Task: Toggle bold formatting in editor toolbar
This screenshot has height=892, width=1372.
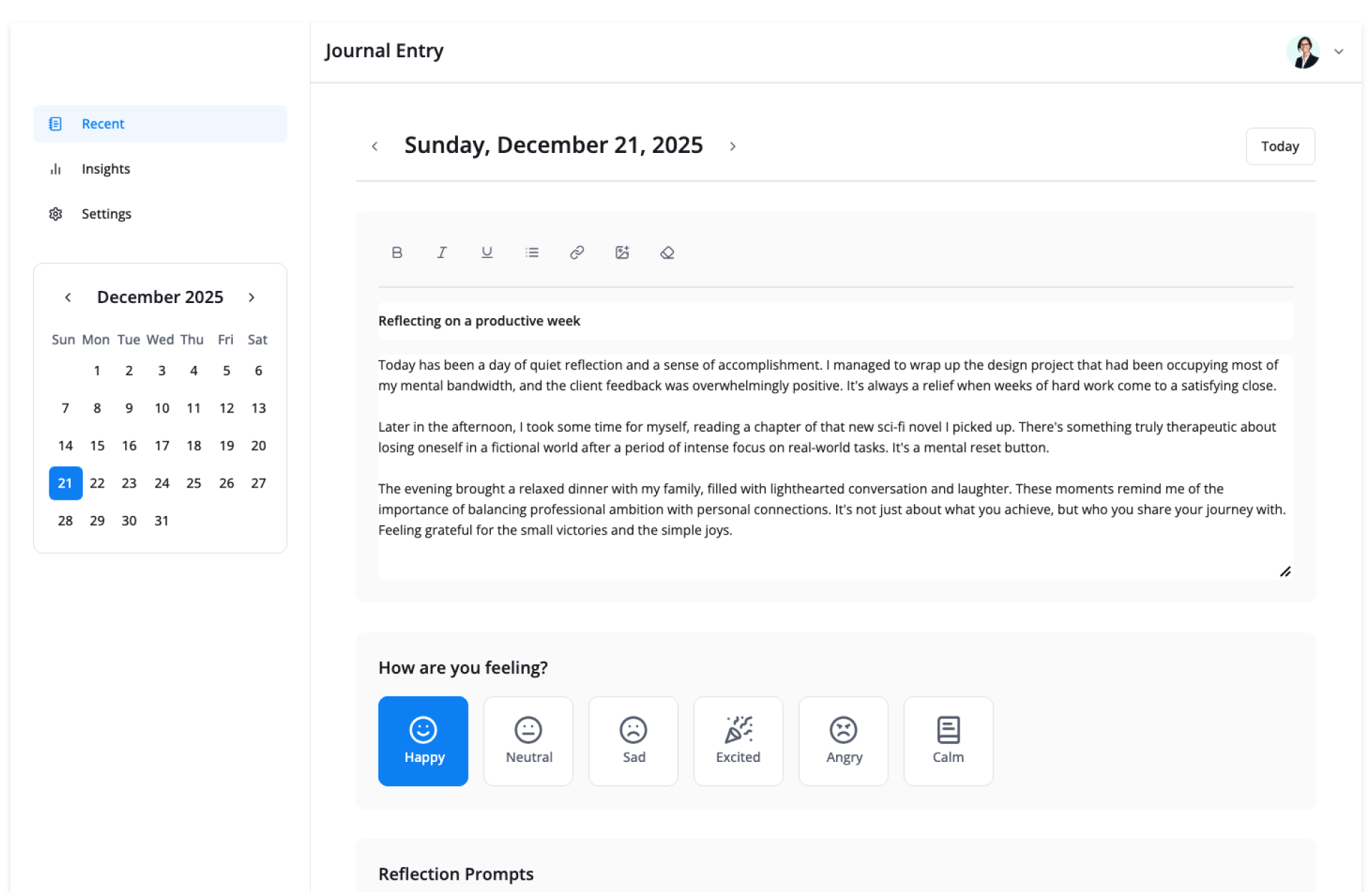Action: point(397,252)
